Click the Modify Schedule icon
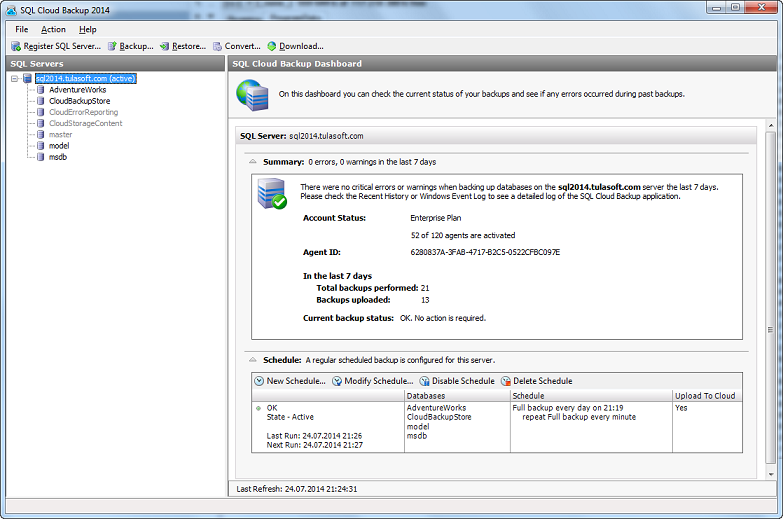This screenshot has width=783, height=519. (337, 381)
